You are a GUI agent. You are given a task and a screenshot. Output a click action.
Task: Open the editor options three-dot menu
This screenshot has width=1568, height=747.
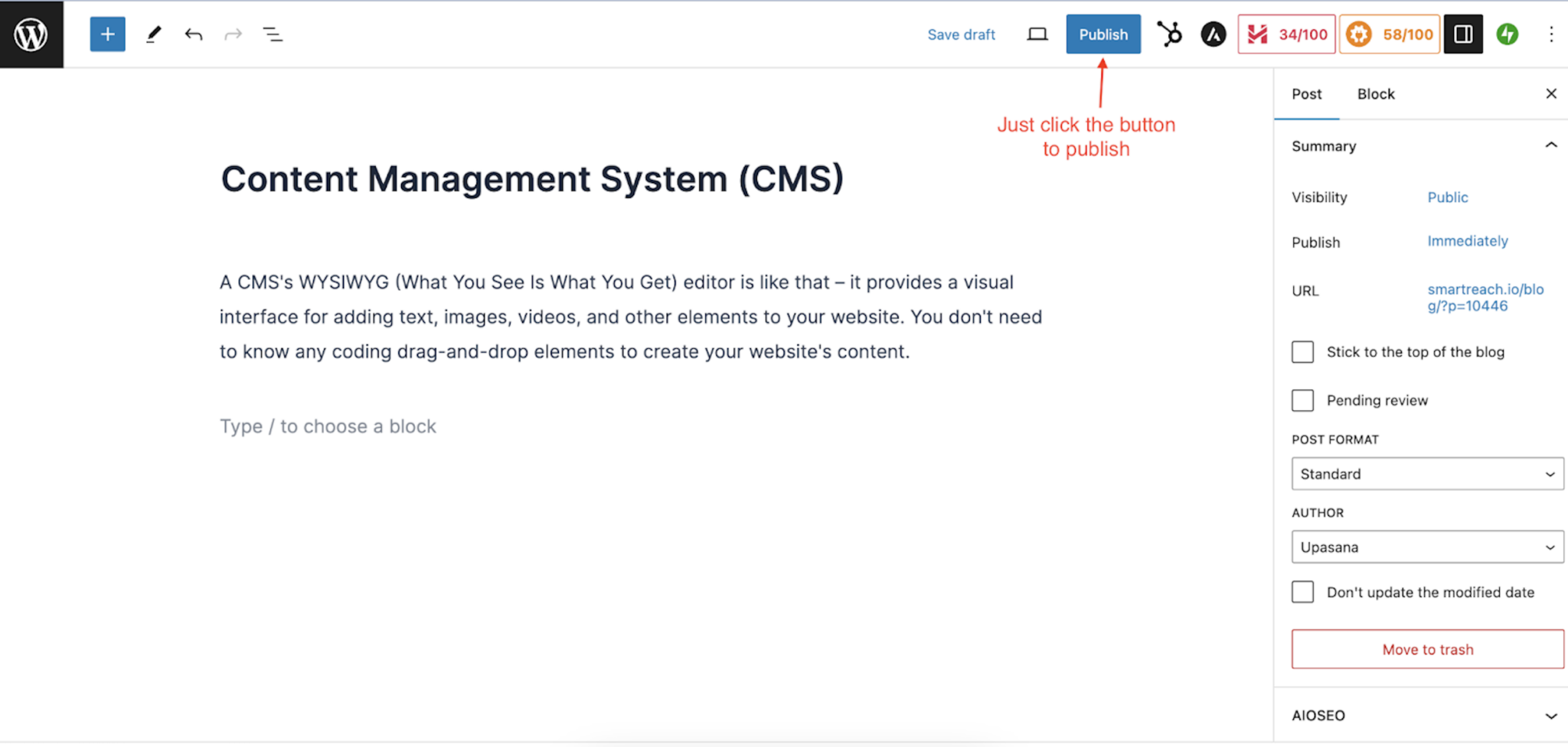coord(1551,34)
